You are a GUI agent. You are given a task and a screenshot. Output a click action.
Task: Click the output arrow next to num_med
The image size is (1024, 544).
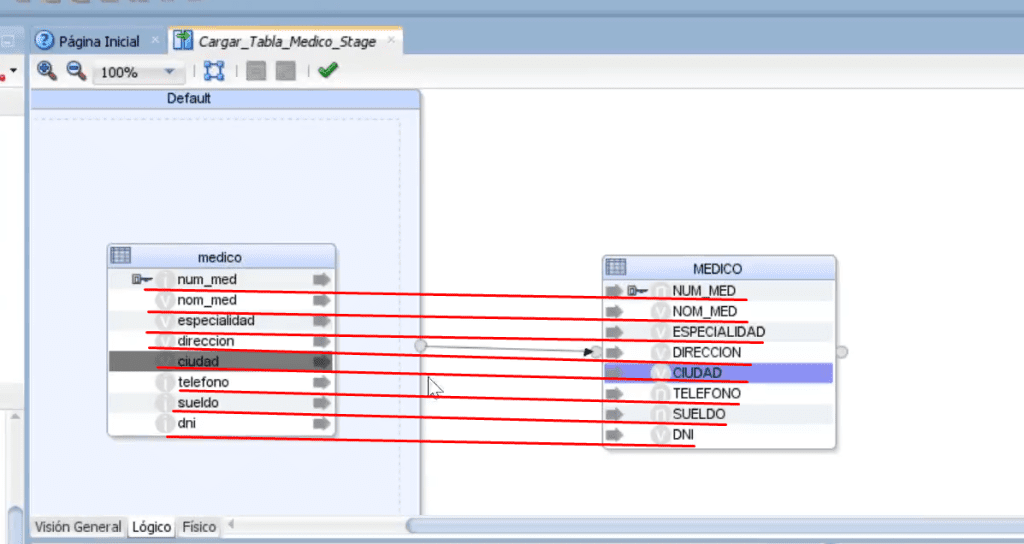point(321,280)
